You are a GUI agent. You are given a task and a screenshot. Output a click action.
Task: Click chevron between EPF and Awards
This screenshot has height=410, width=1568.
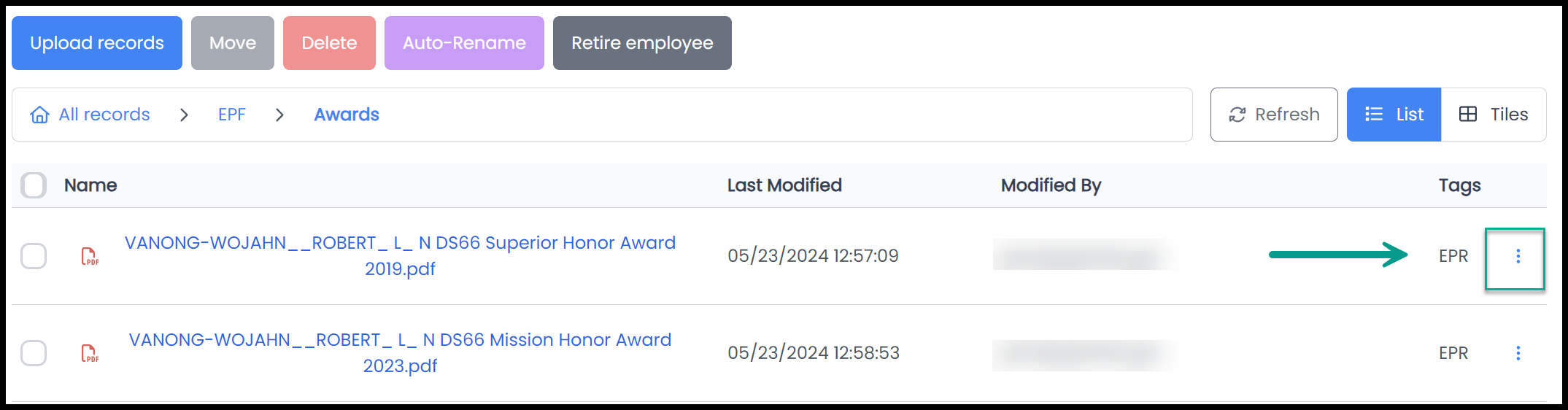click(x=279, y=115)
